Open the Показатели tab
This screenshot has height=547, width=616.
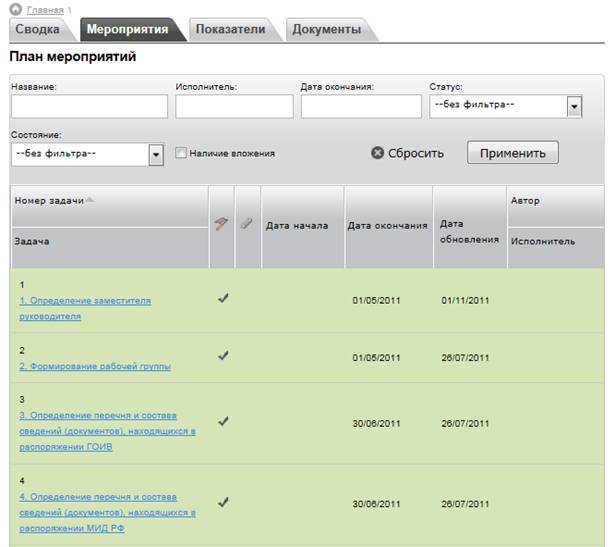231,29
